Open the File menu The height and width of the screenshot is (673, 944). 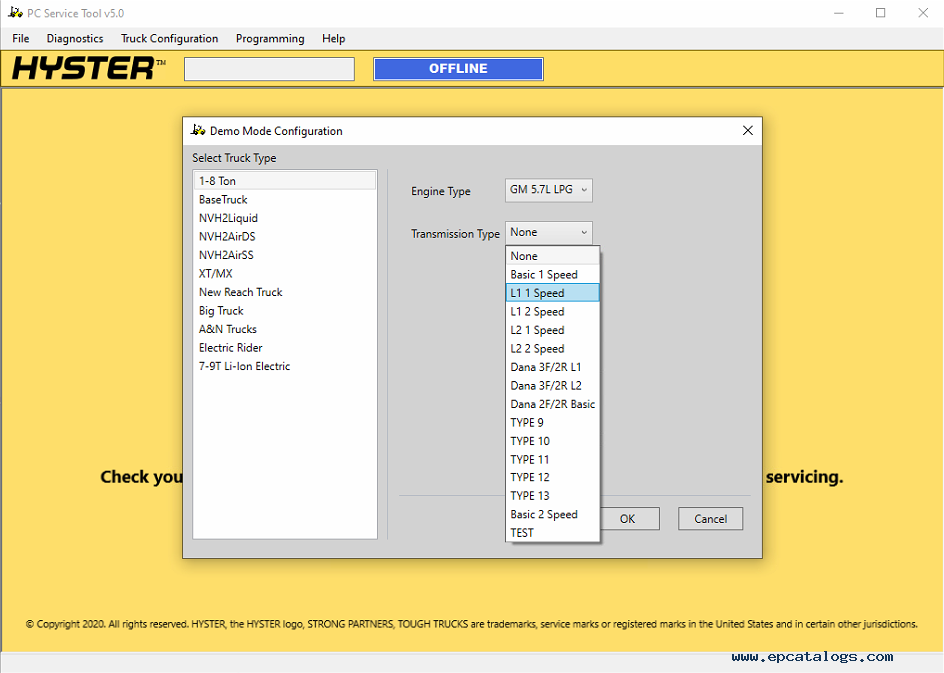21,39
